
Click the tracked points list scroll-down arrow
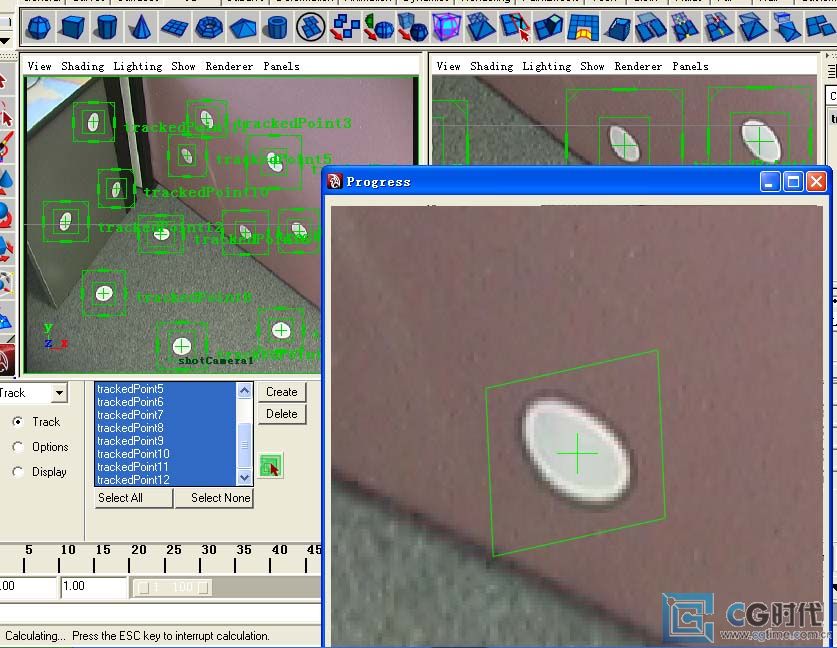coord(244,478)
